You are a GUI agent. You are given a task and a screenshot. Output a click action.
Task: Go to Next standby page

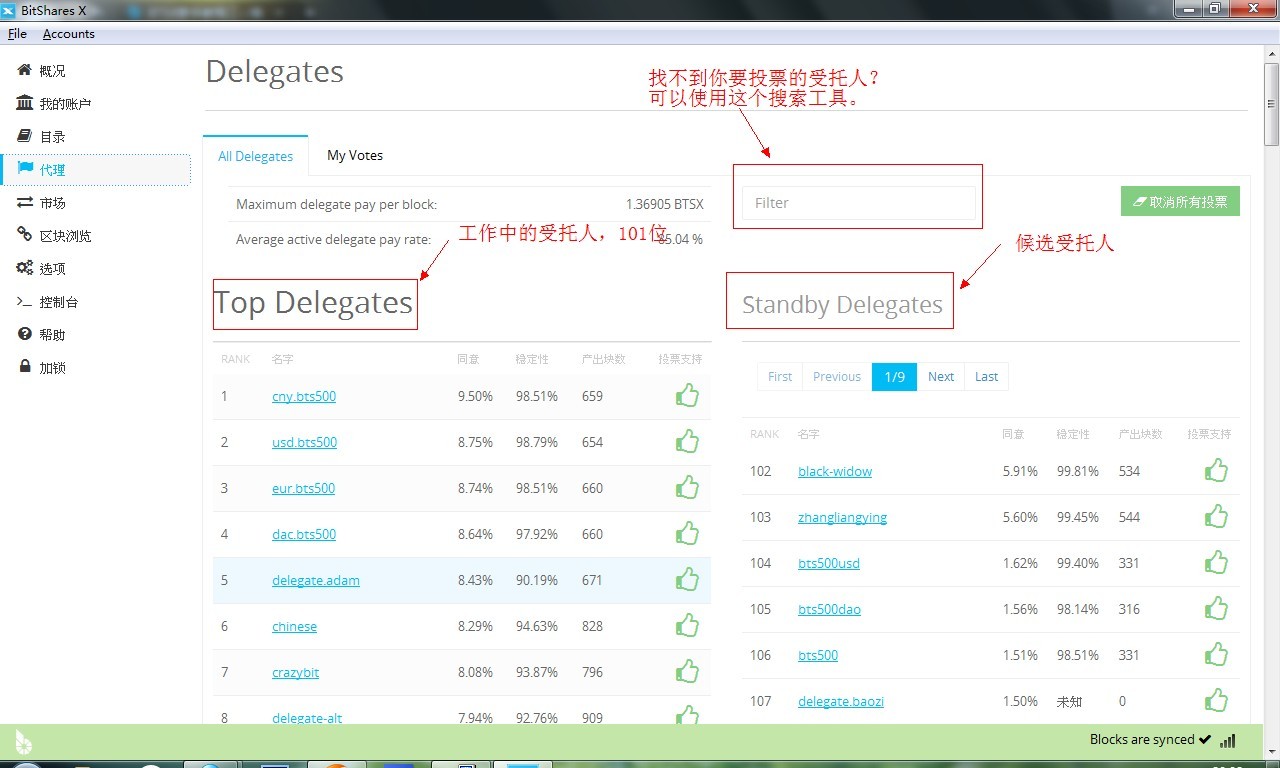(x=941, y=376)
